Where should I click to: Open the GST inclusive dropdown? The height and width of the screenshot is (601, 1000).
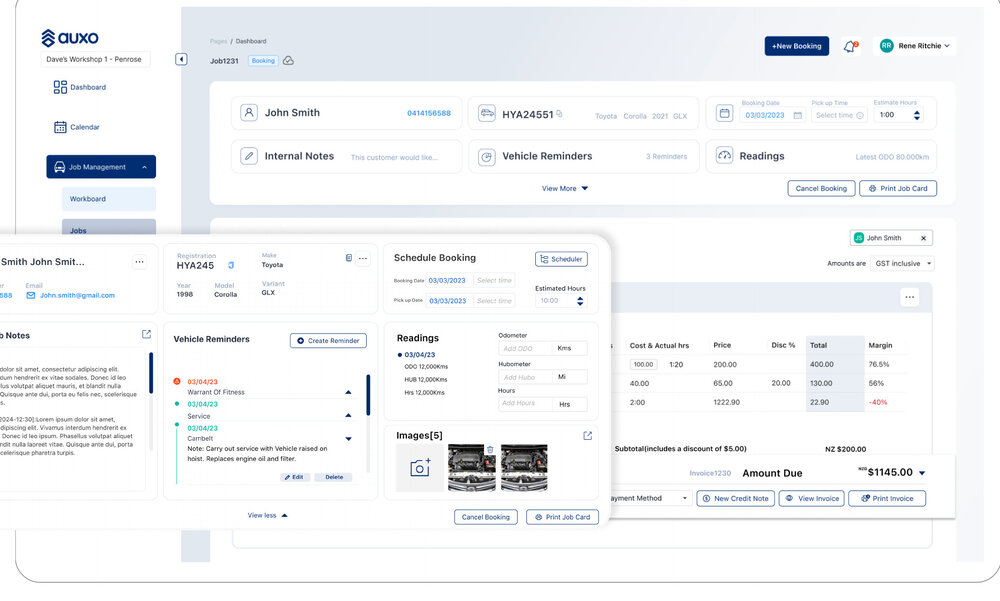point(902,263)
